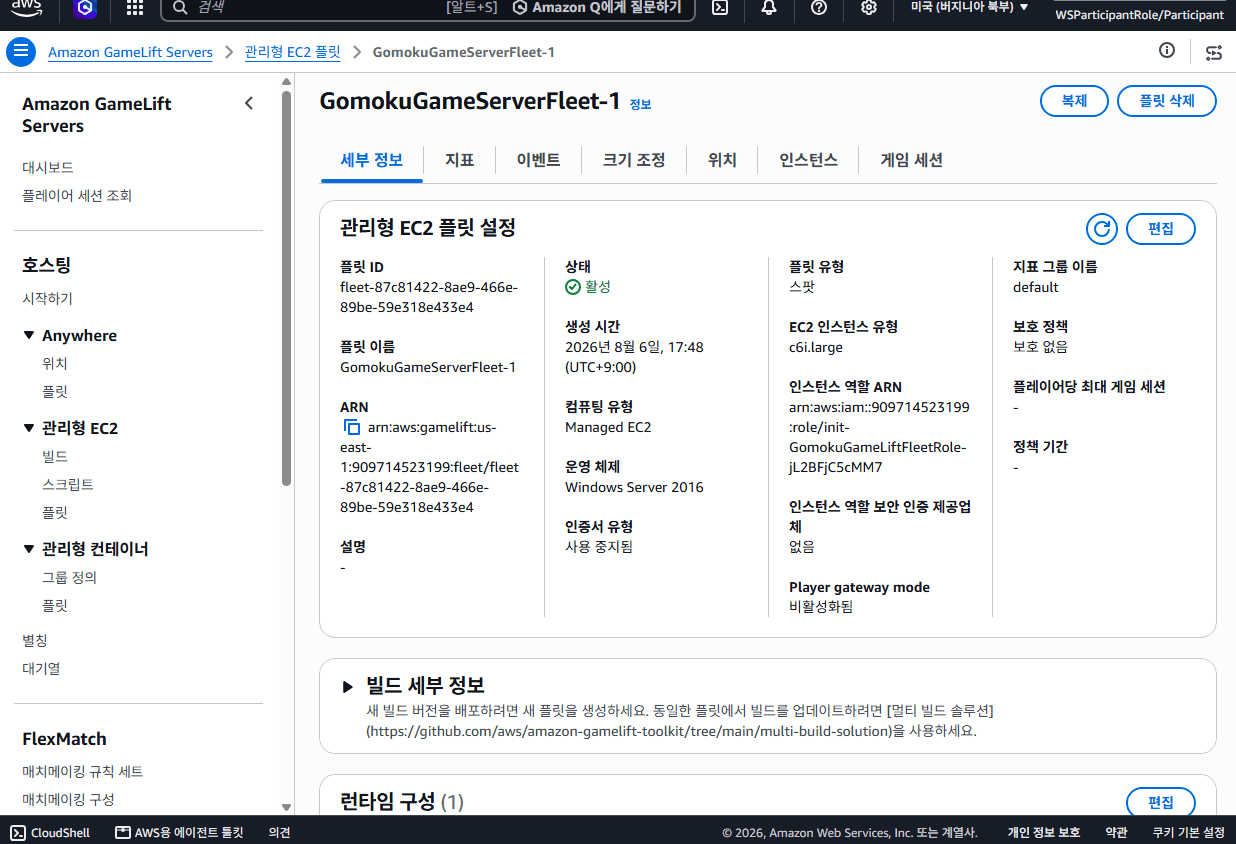
Task: Select the 인스턴스 tab
Action: pyautogui.click(x=808, y=160)
